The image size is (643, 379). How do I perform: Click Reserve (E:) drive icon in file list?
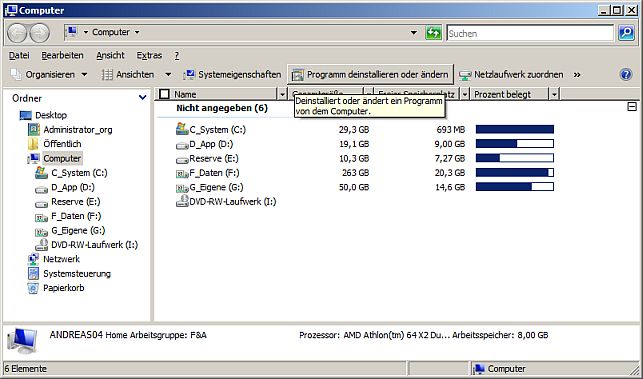(x=182, y=159)
